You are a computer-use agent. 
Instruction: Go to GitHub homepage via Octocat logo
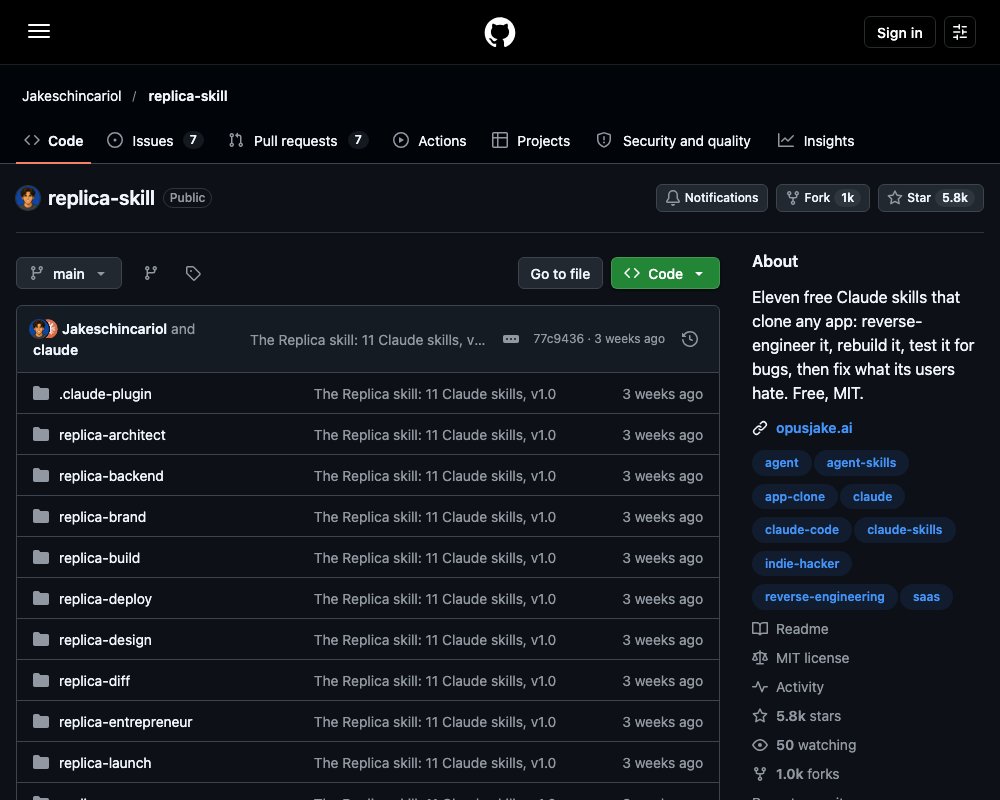[500, 32]
